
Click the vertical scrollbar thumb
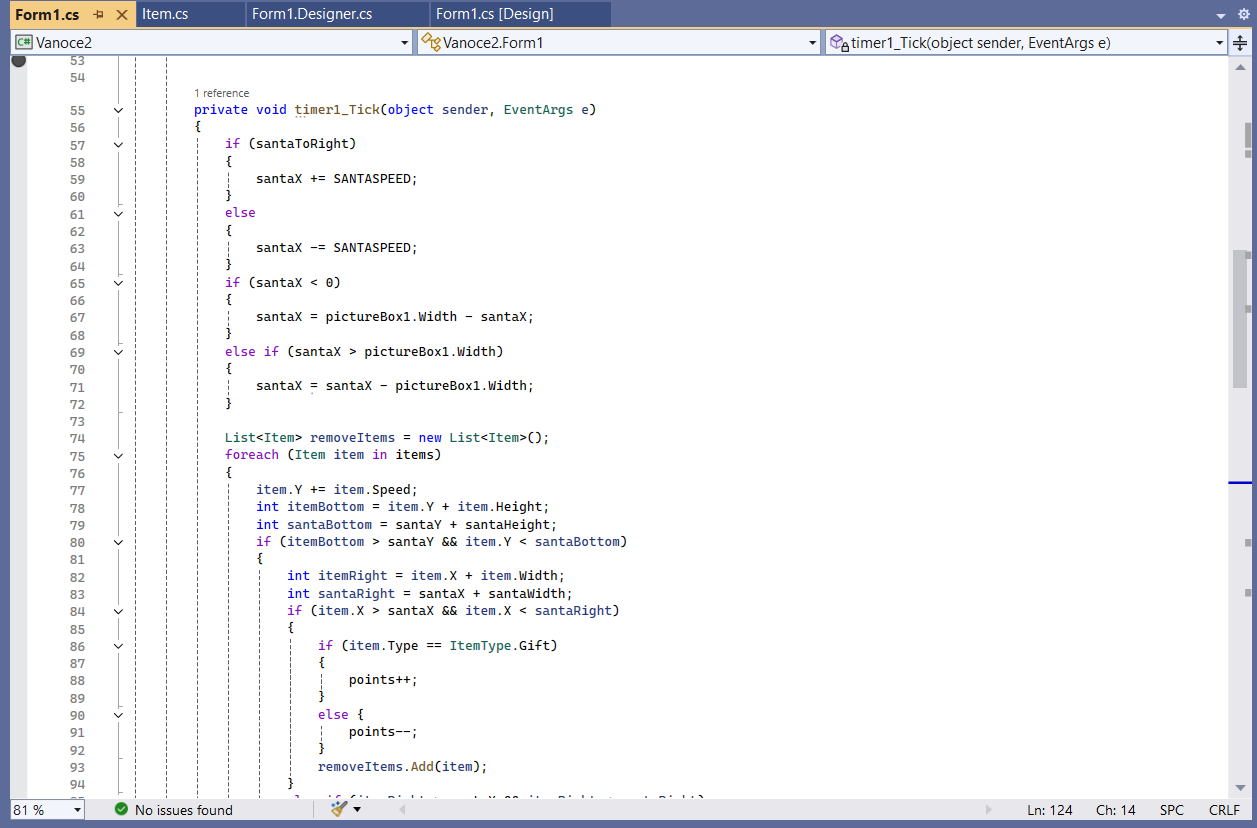[x=1240, y=319]
